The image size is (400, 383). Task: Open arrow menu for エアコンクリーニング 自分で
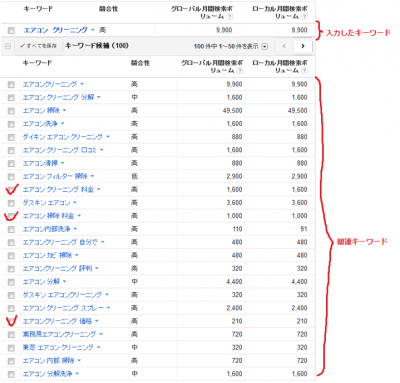102,242
